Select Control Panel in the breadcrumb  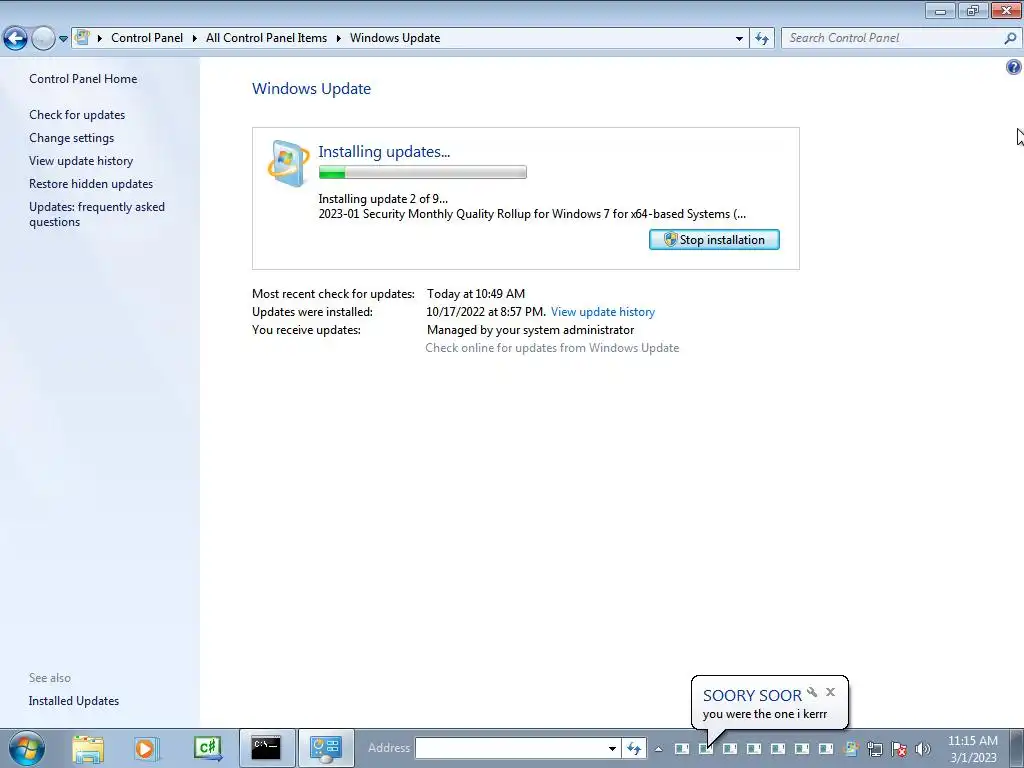click(x=147, y=38)
